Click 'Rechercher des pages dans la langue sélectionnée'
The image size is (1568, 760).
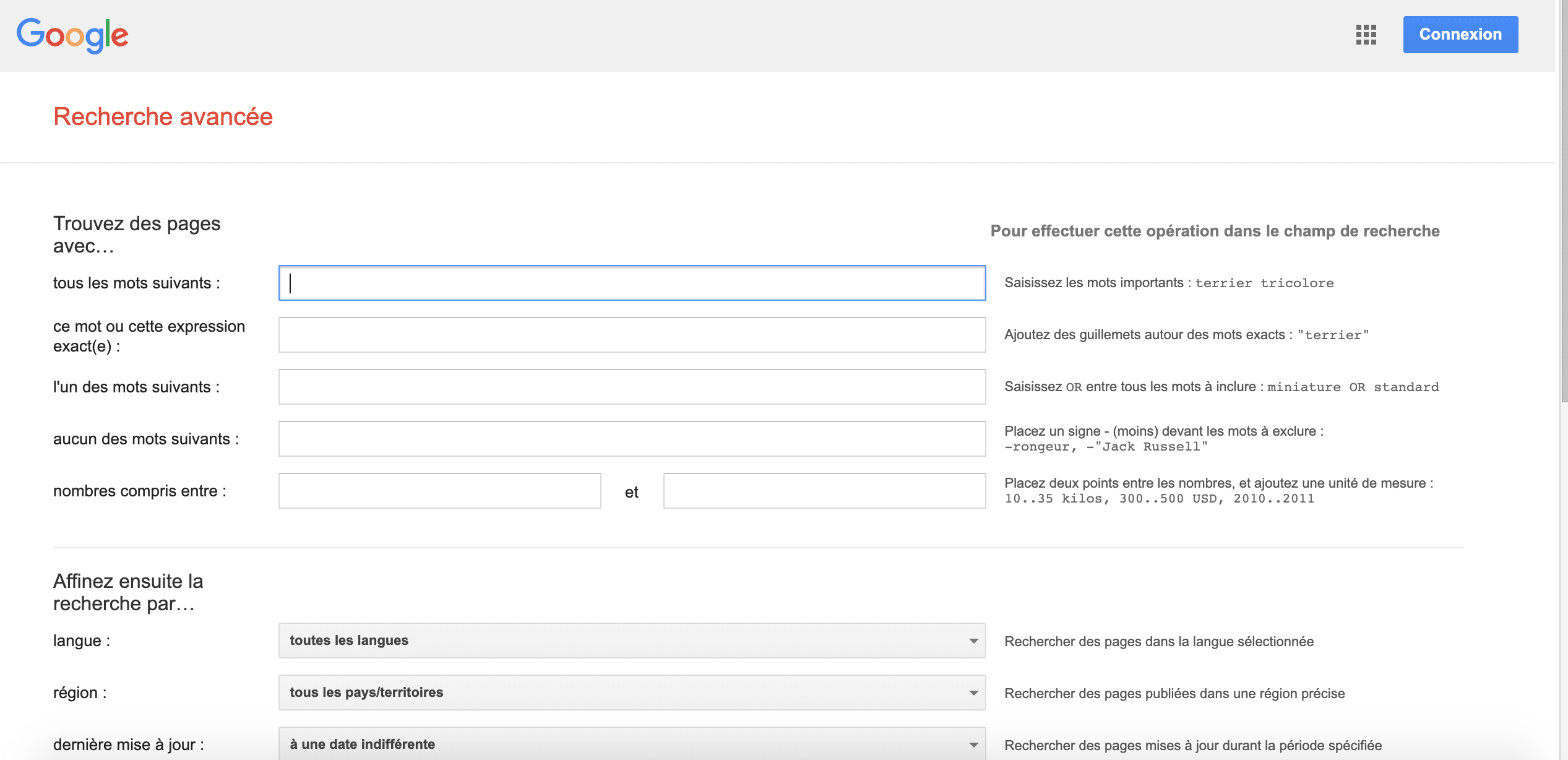1159,641
